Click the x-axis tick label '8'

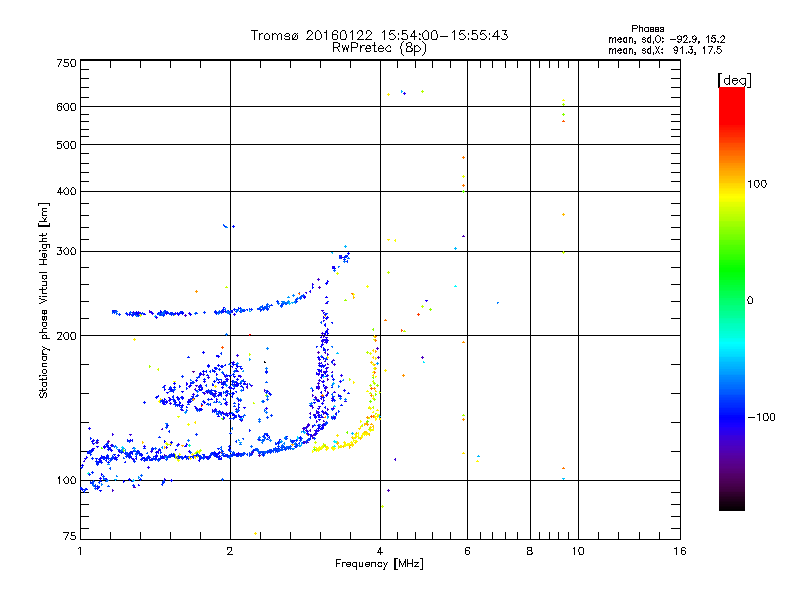[530, 551]
